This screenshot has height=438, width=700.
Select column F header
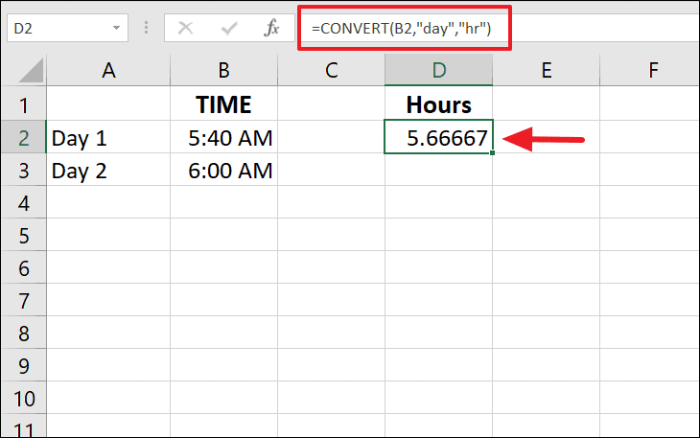[x=650, y=70]
